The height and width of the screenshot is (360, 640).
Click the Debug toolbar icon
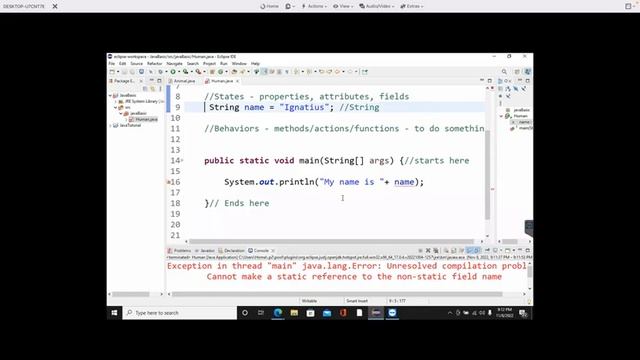pos(160,72)
